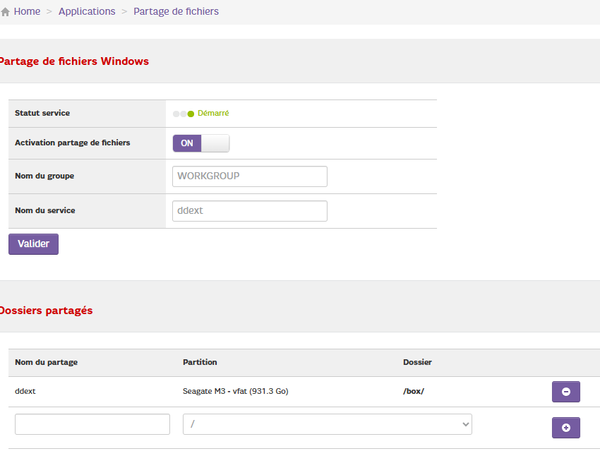
Task: Click the Home house icon in breadcrumb
Action: point(6,11)
